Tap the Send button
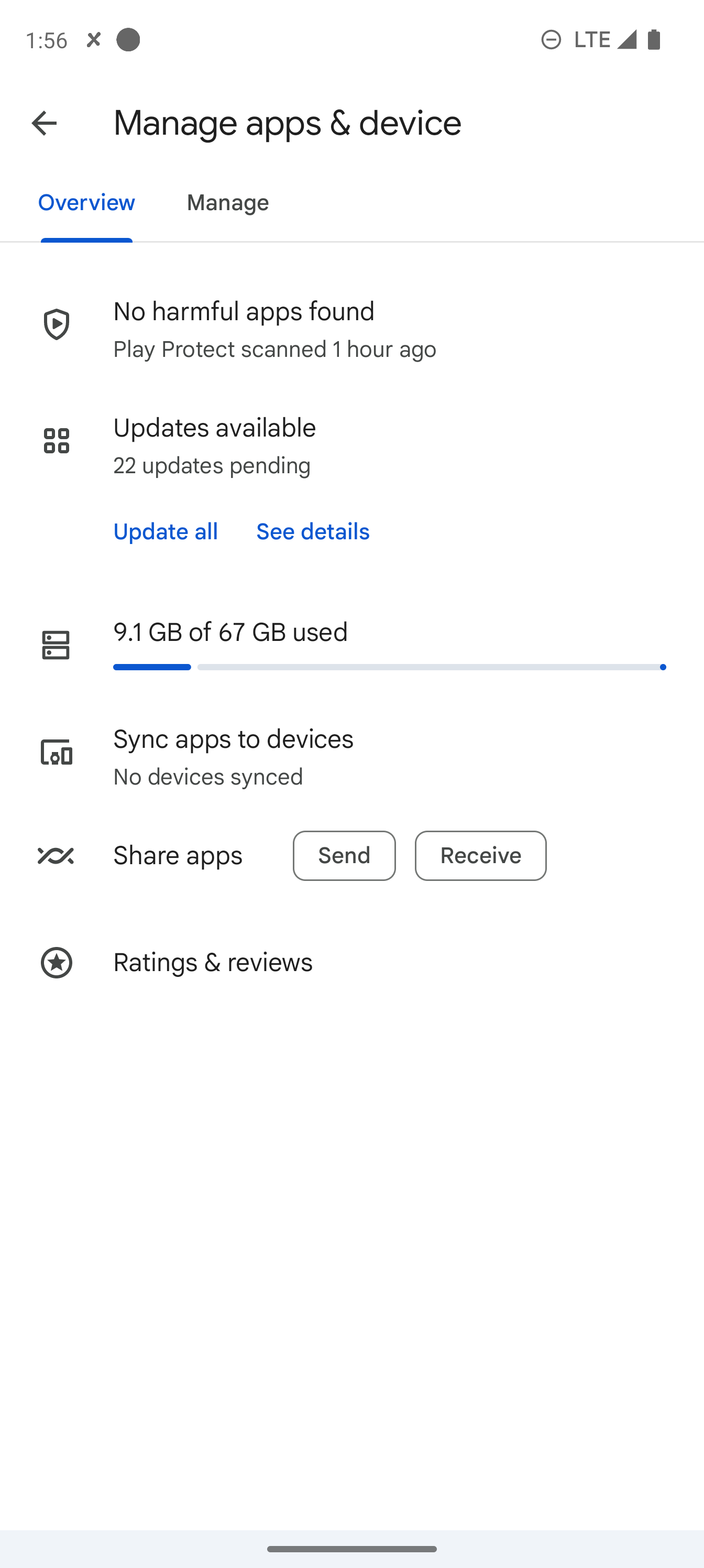The height and width of the screenshot is (1568, 704). click(x=344, y=856)
